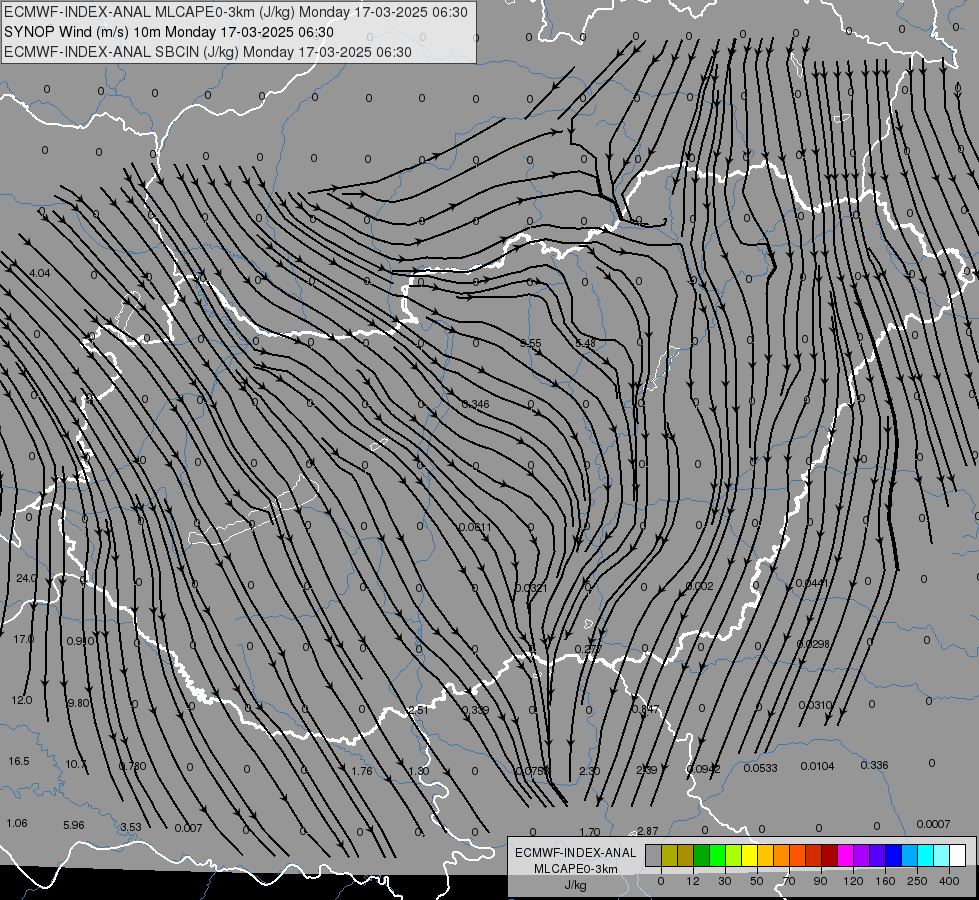Image resolution: width=979 pixels, height=900 pixels.
Task: Click the map value 24.0
Action: tap(26, 578)
